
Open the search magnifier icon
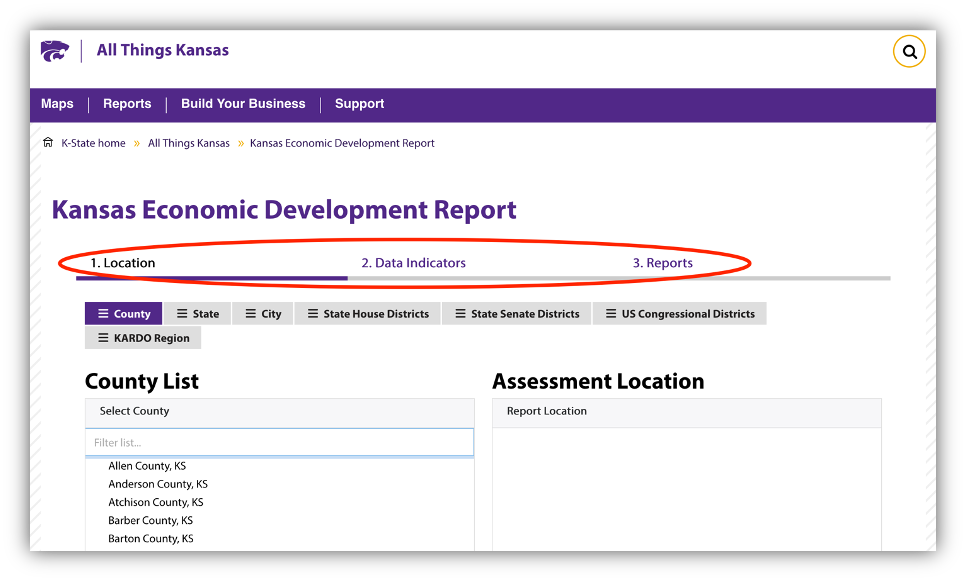click(x=909, y=52)
